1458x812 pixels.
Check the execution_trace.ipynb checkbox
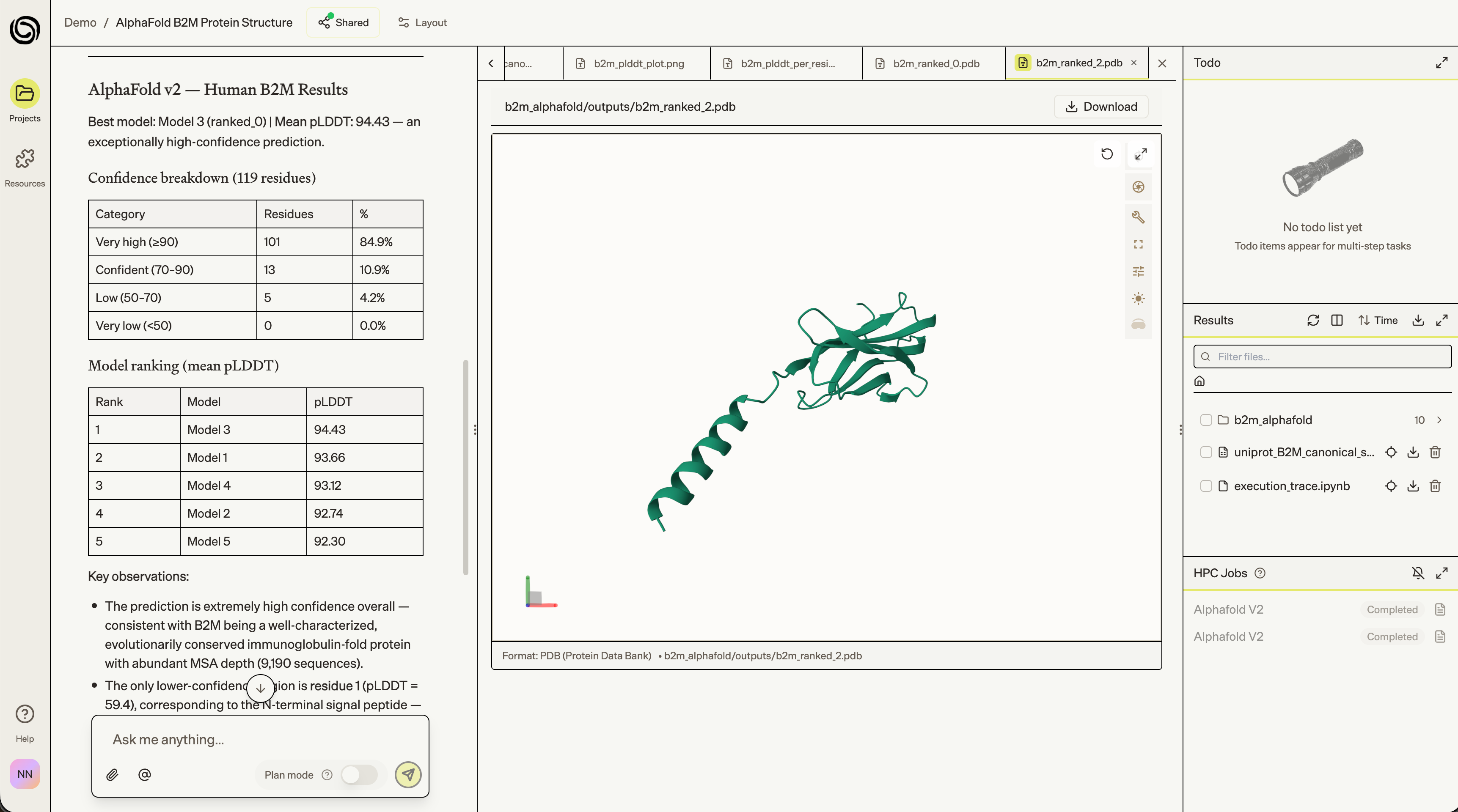pos(1205,486)
